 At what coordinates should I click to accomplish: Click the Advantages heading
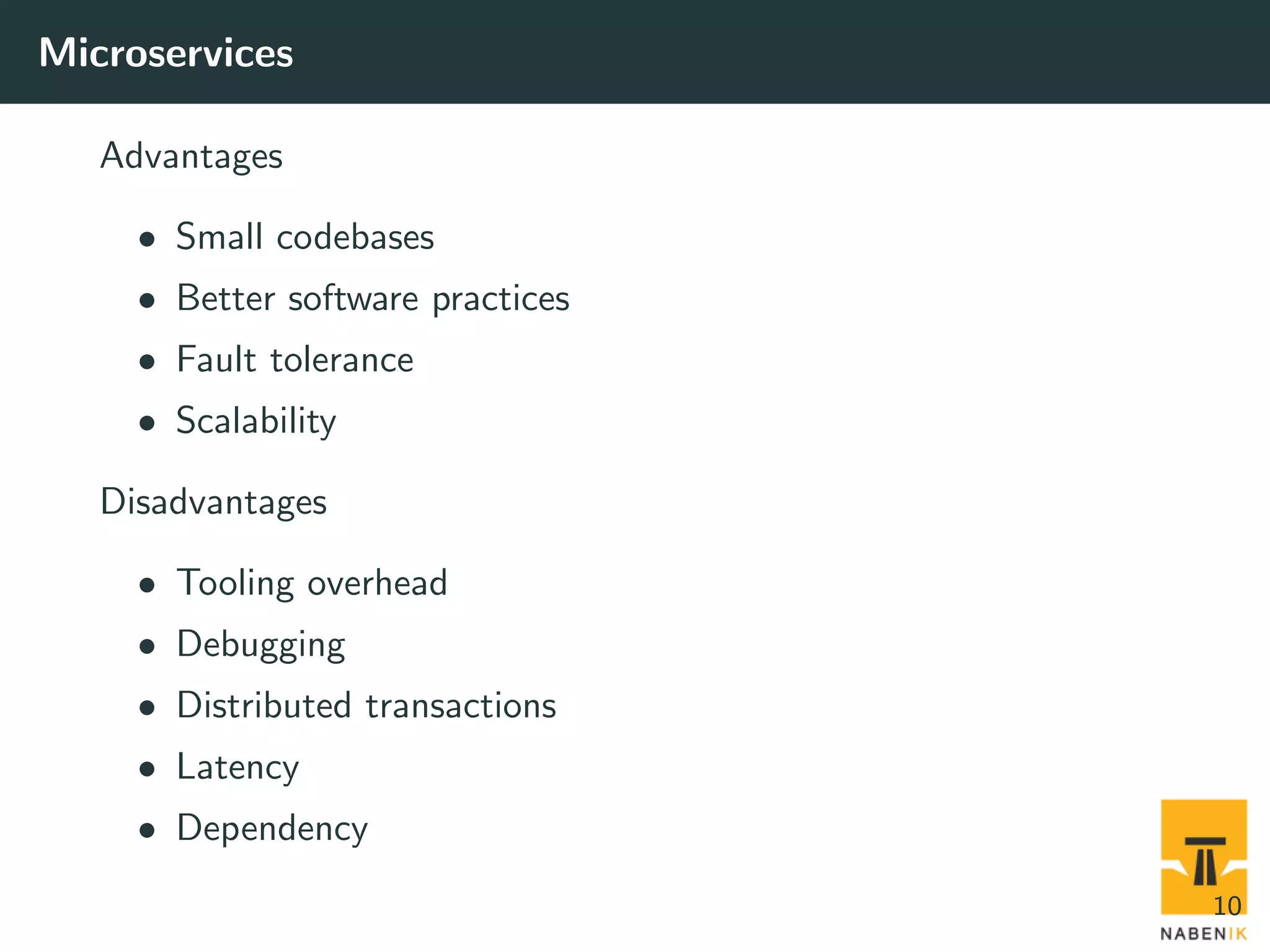(x=192, y=156)
